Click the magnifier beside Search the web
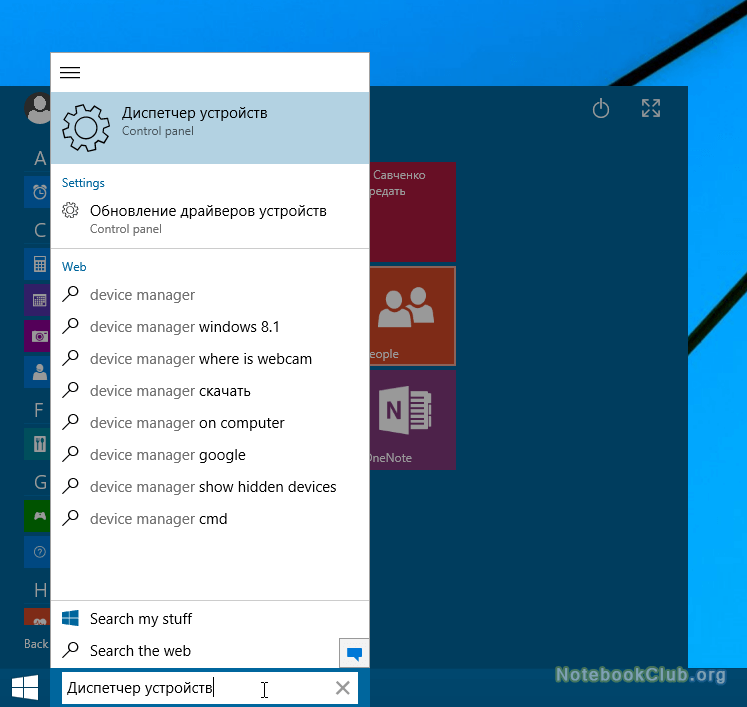 (x=71, y=650)
